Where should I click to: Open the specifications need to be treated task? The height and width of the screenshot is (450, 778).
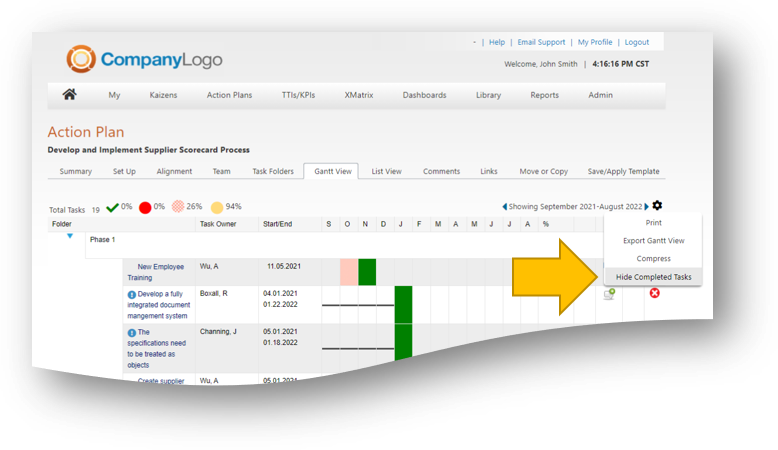point(157,348)
